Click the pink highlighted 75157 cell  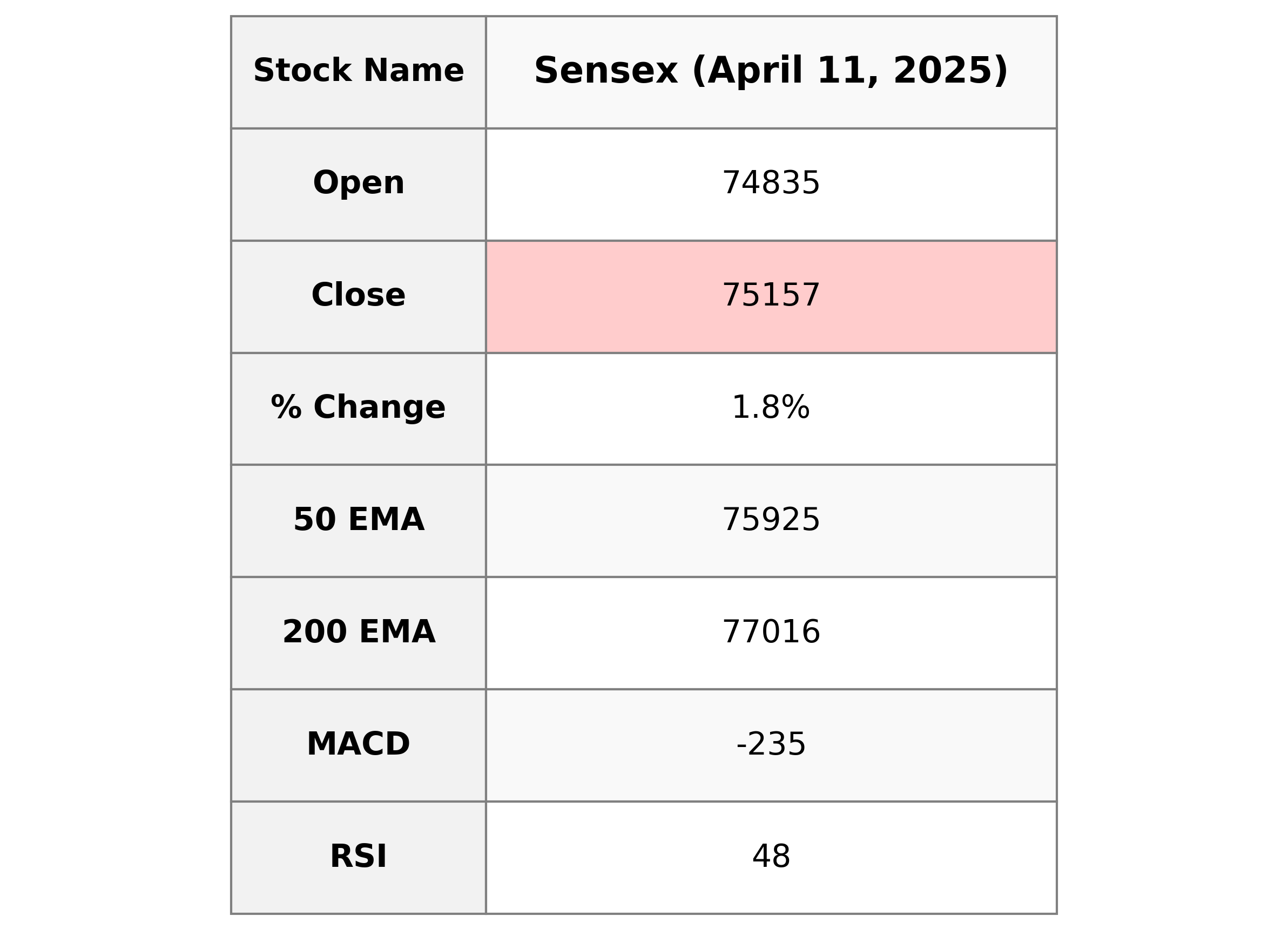pos(771,295)
